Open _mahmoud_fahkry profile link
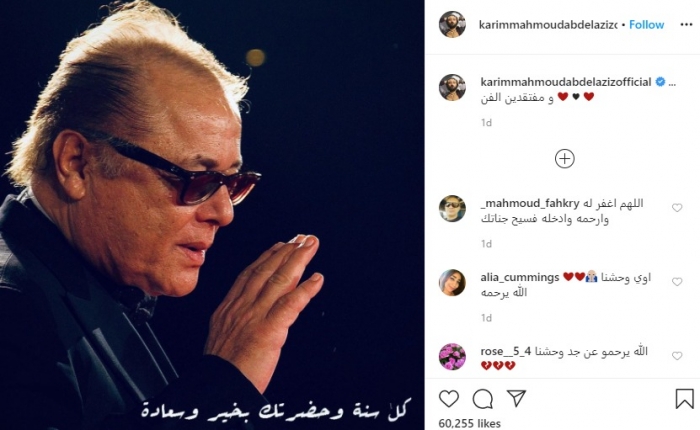 [530, 203]
